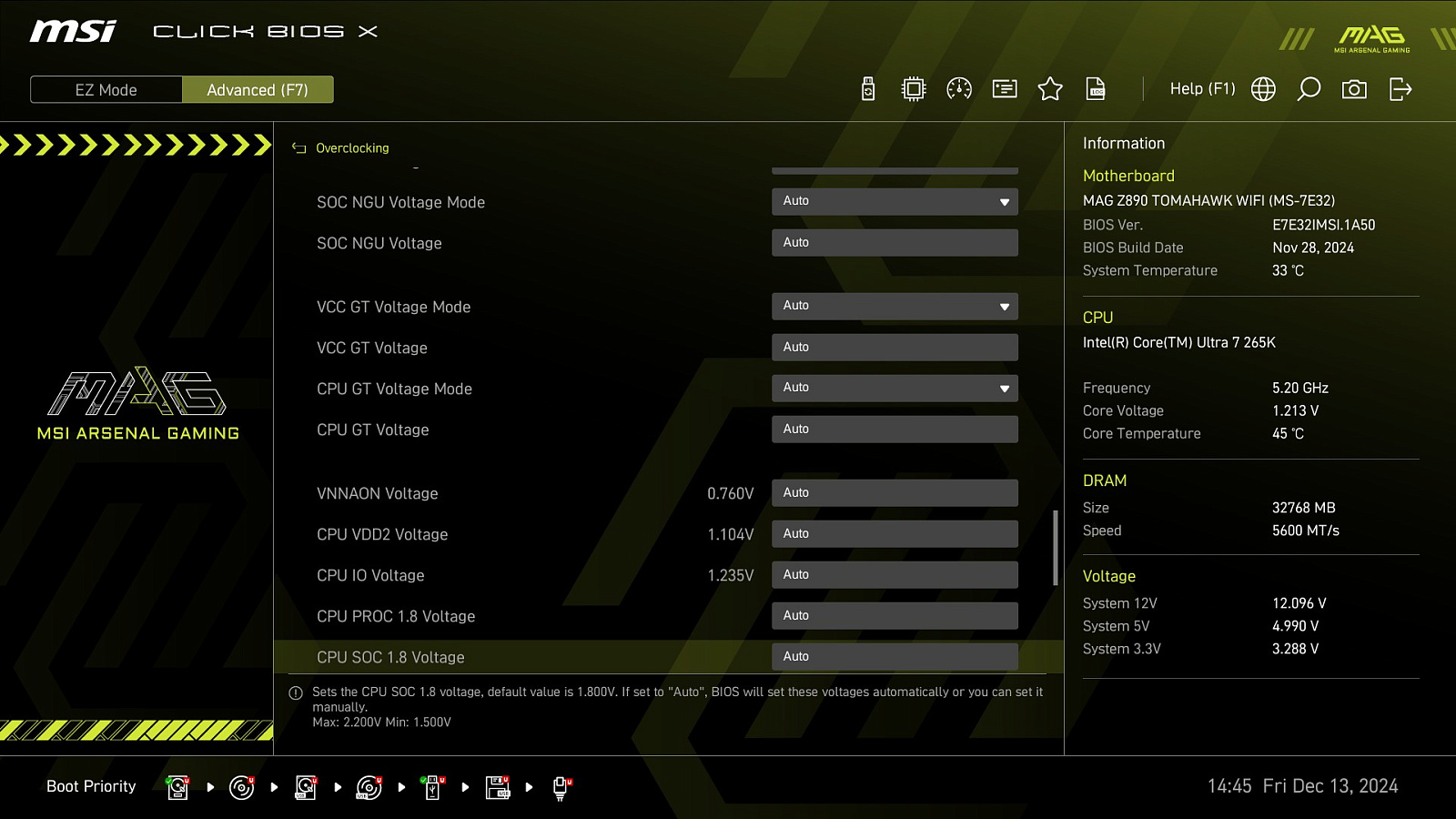Open Help (F1)

1202,89
